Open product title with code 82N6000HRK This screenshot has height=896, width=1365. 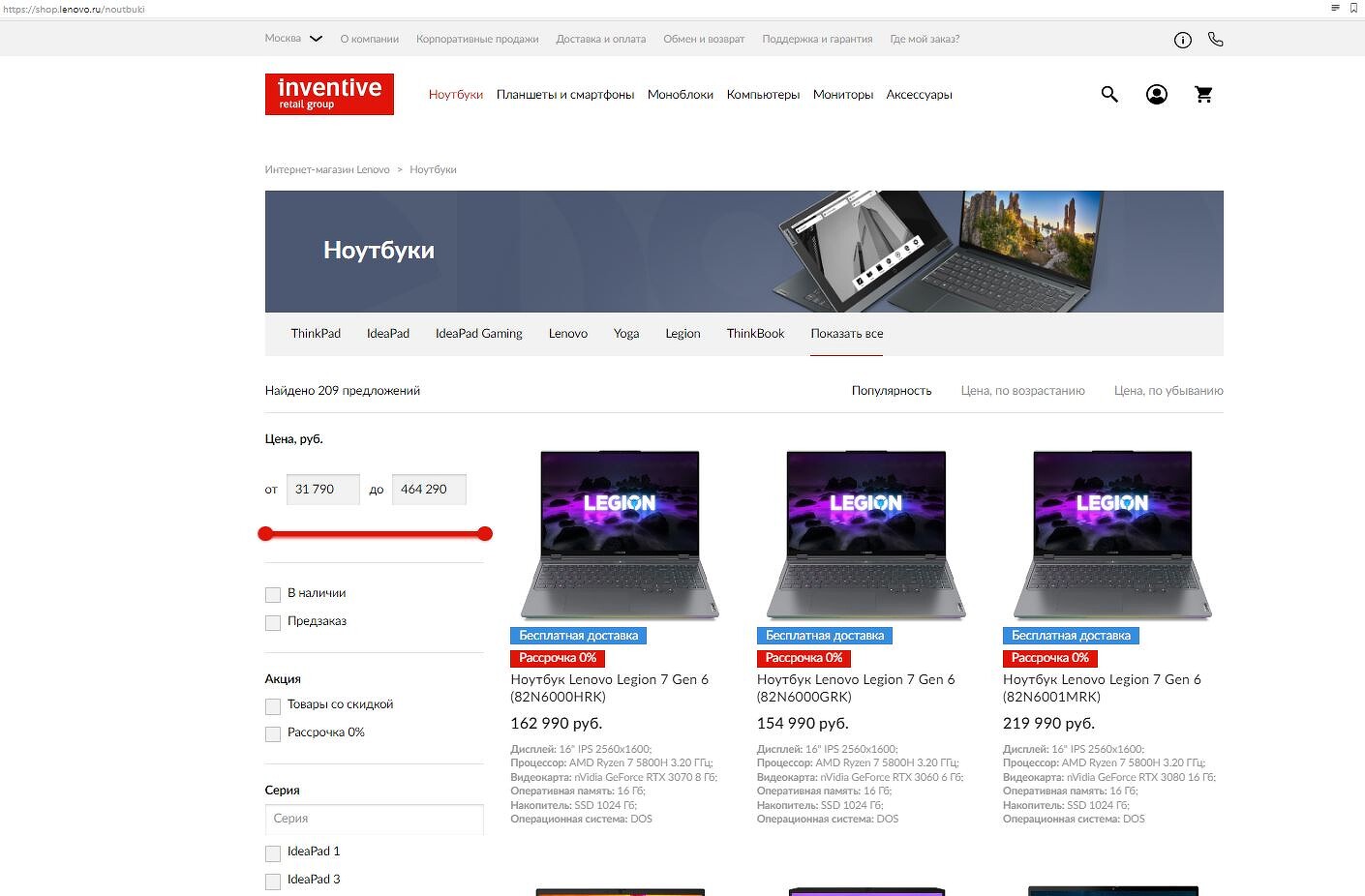pos(610,688)
